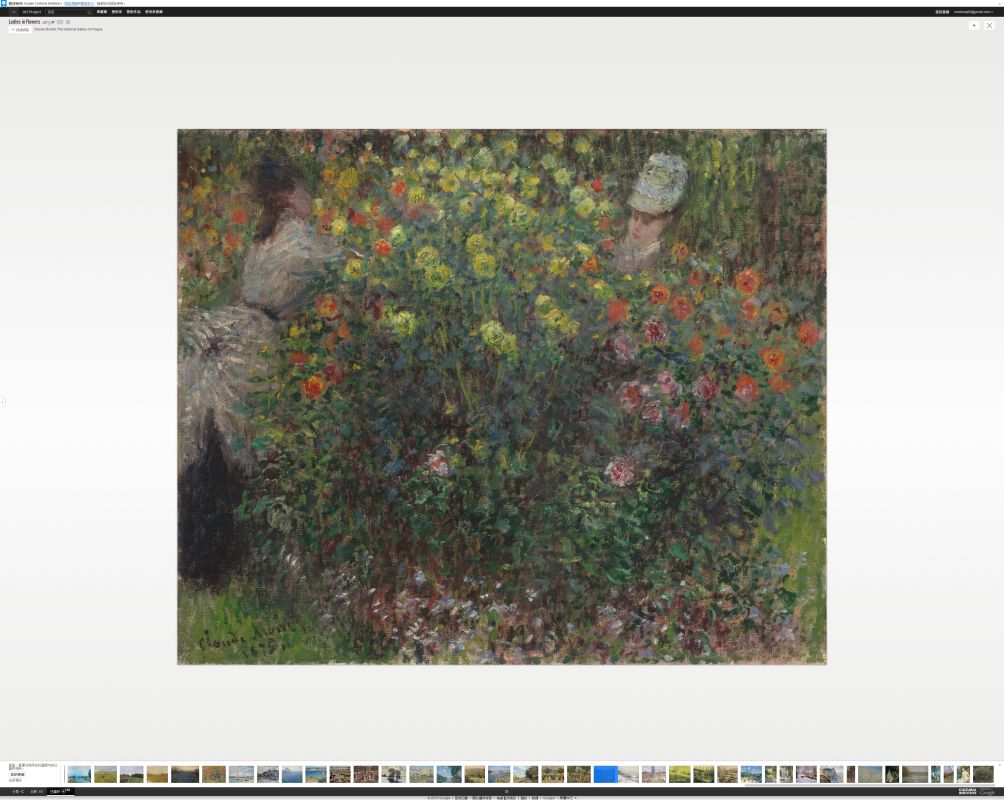Click the highlighted tab in the bottom-left bar

point(60,791)
